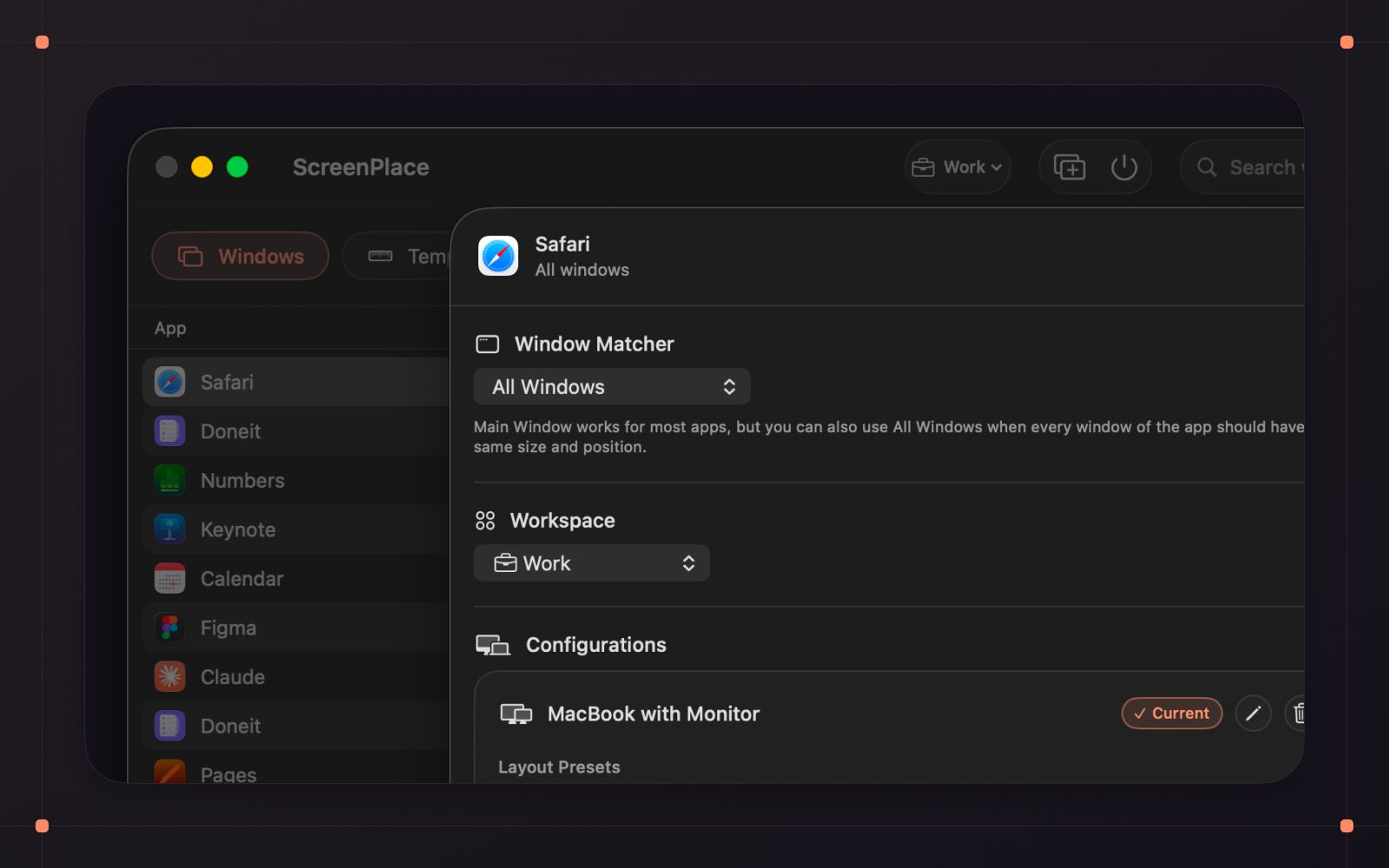Click the add window icon in the toolbar

[x=1070, y=167]
